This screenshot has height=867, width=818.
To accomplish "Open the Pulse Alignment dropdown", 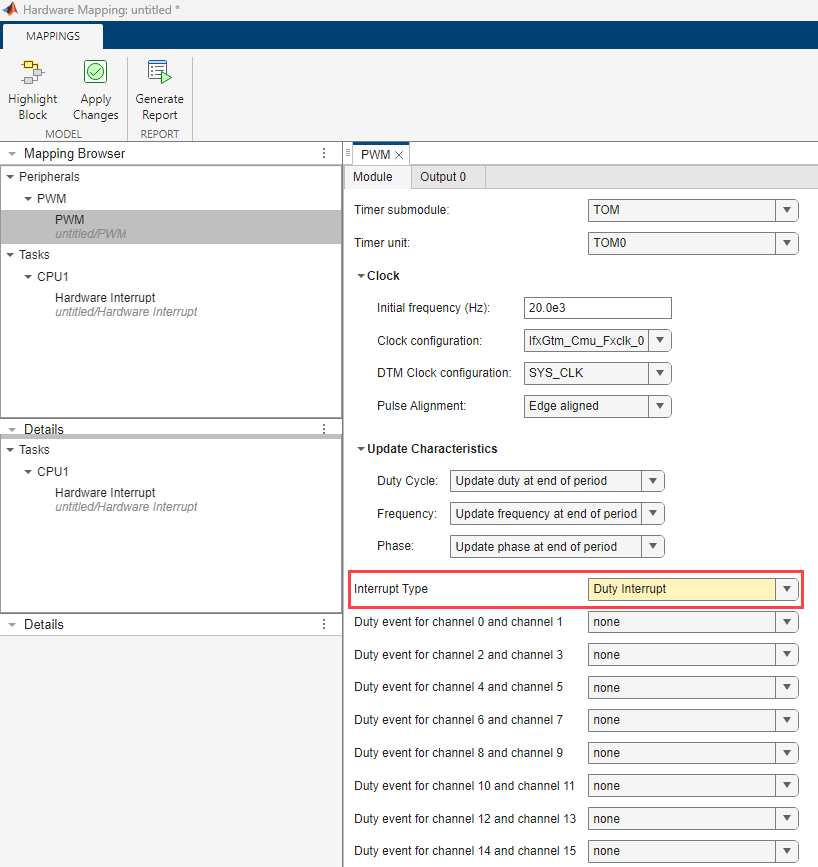I will coord(661,406).
